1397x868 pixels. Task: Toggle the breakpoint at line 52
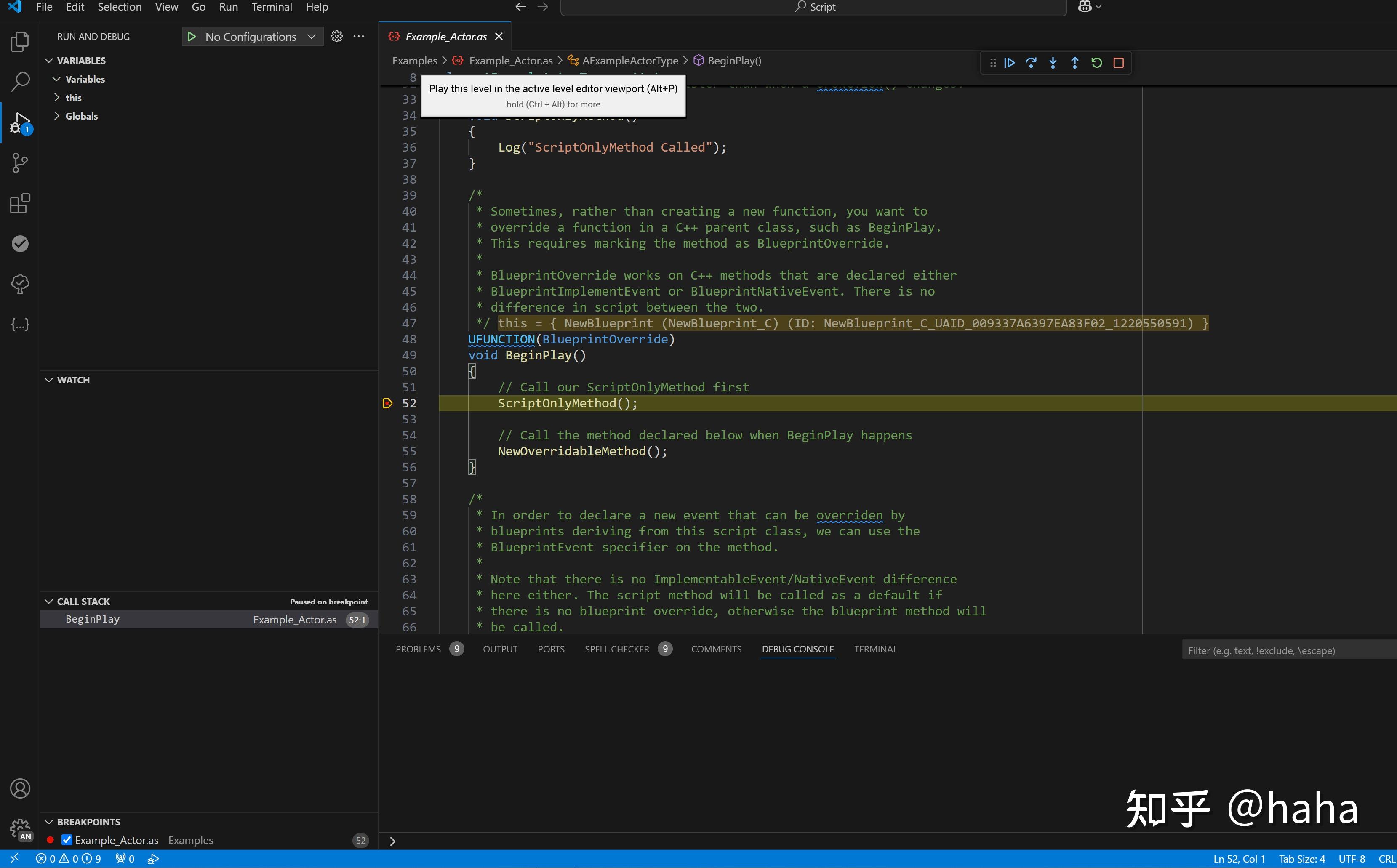click(388, 403)
